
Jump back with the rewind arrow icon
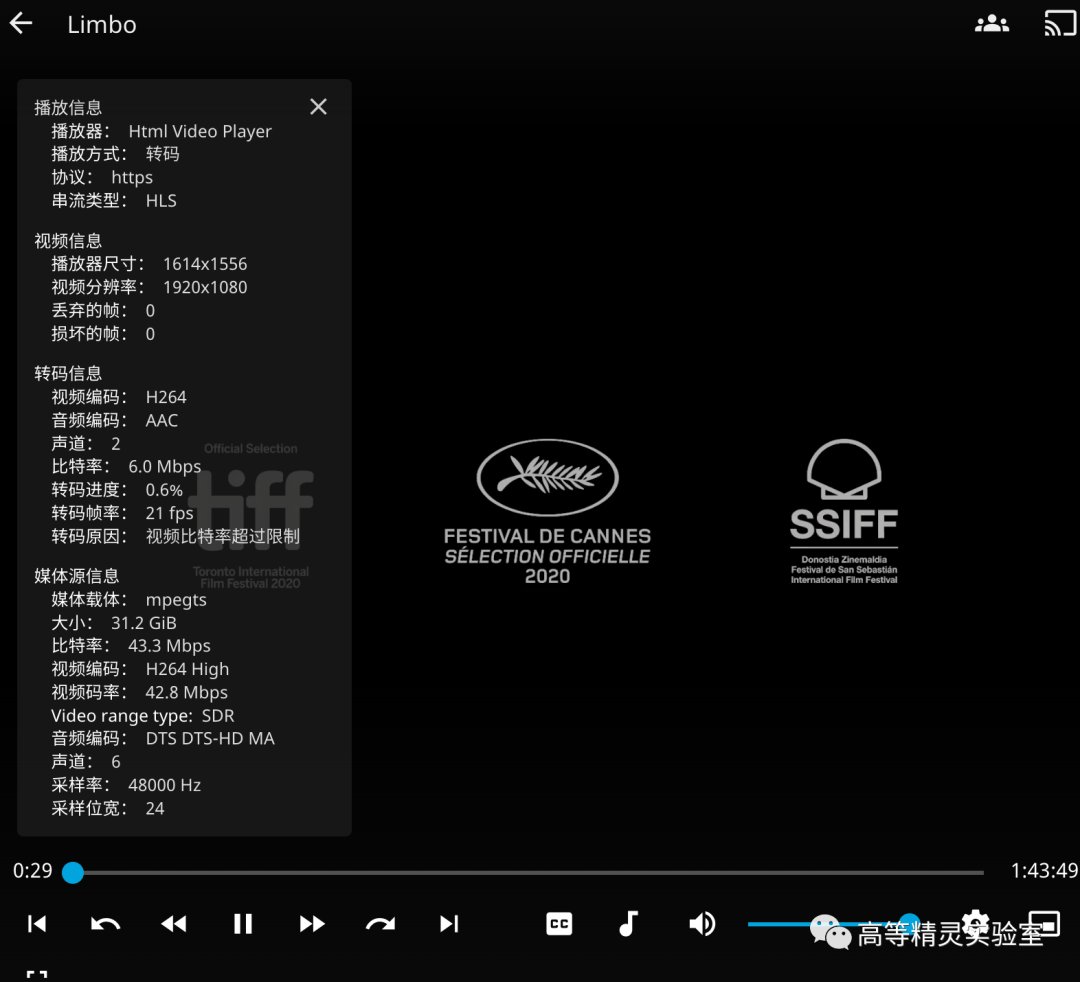[105, 923]
